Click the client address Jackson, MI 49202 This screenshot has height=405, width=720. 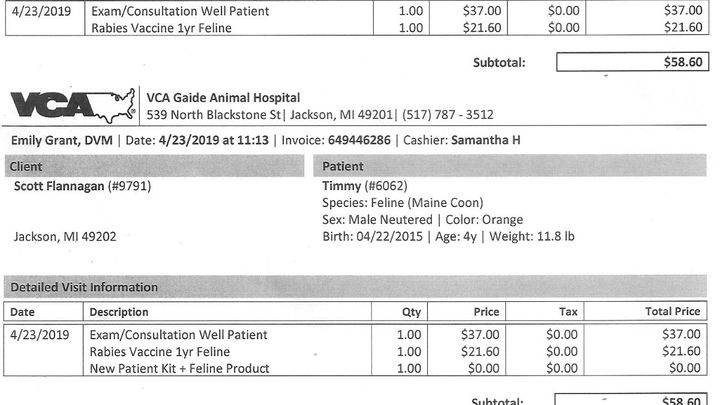point(65,237)
